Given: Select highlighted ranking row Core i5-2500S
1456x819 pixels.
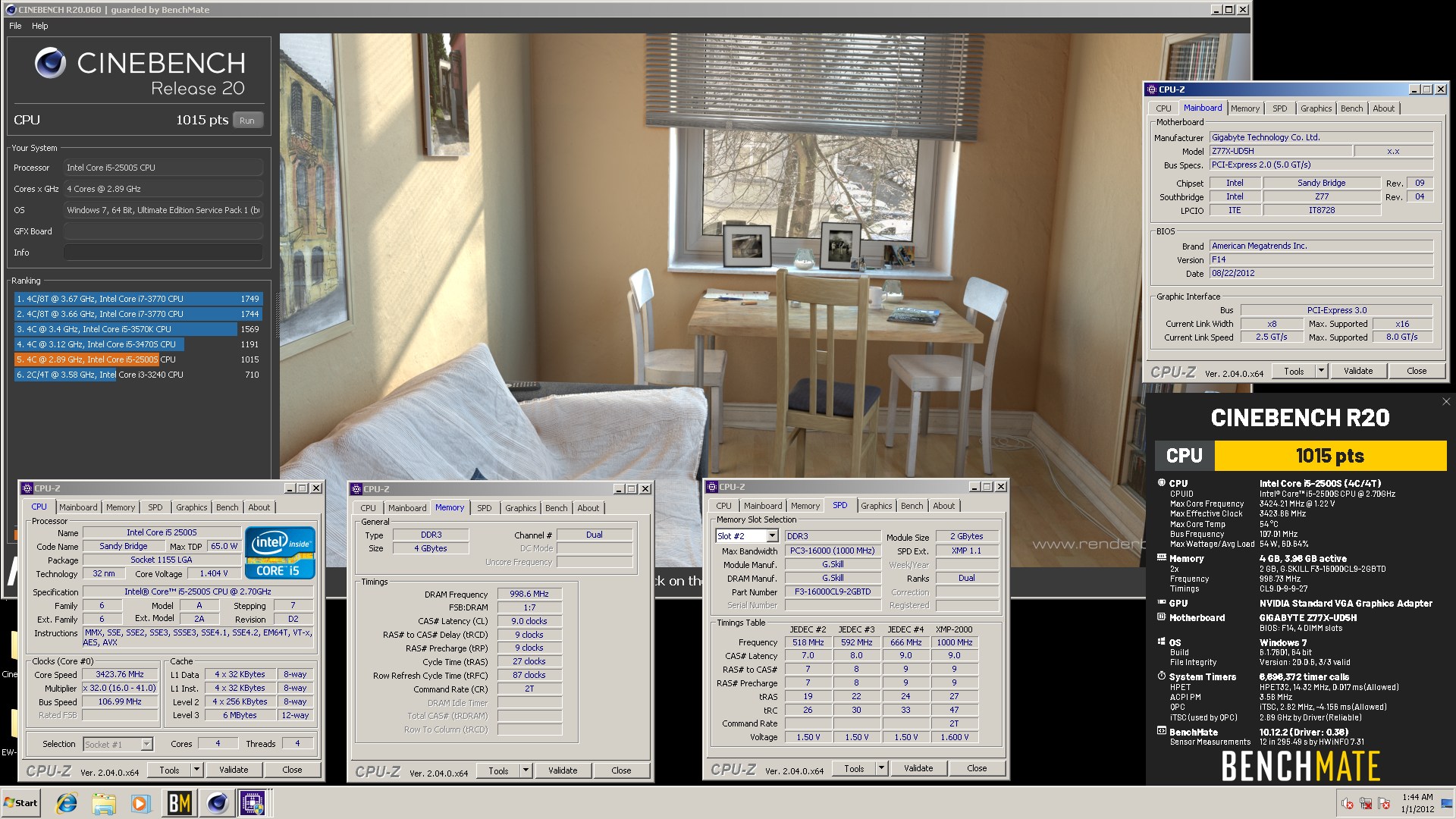Looking at the screenshot, I should (x=137, y=359).
